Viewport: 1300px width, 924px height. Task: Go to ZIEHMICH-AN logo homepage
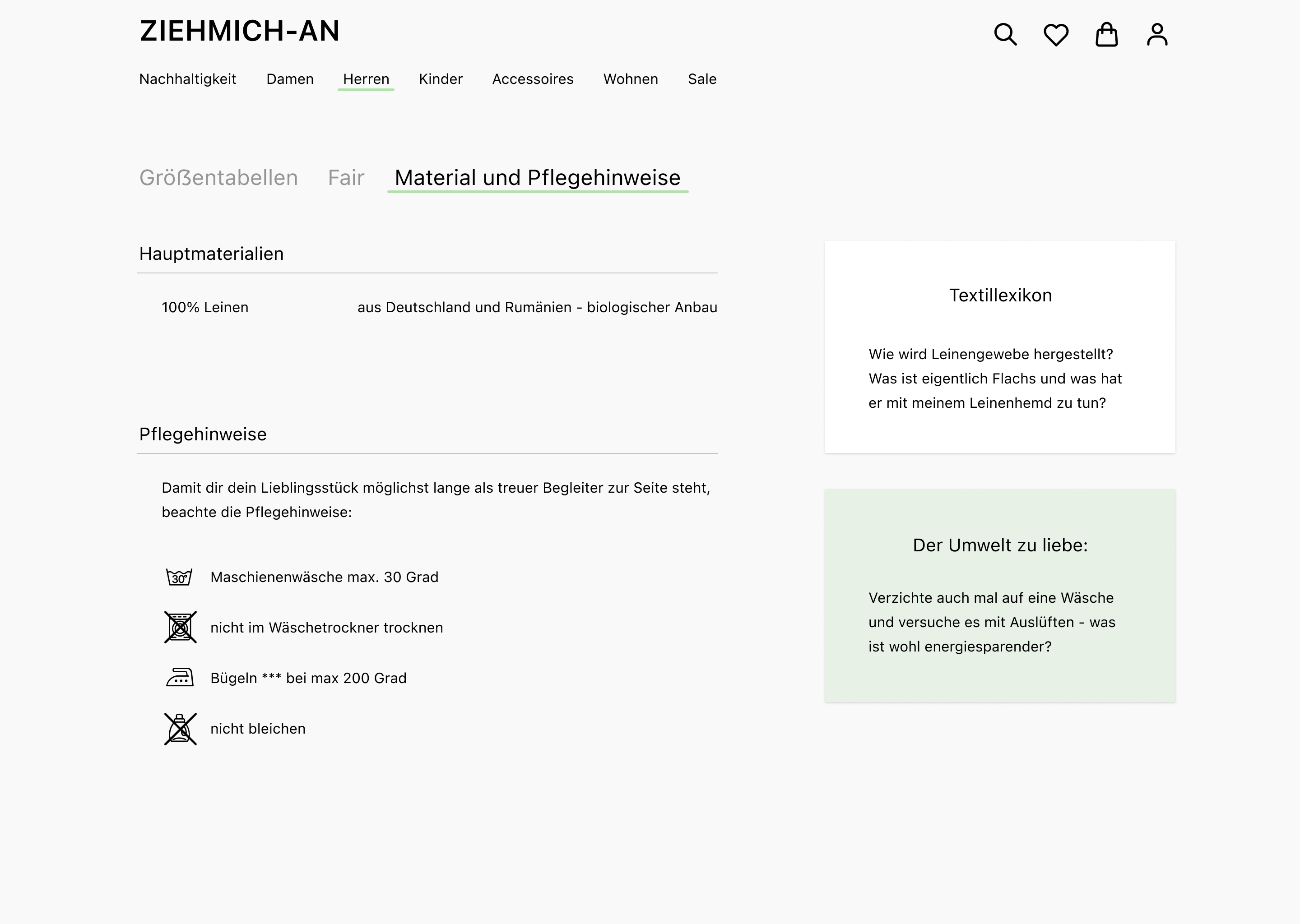240,31
